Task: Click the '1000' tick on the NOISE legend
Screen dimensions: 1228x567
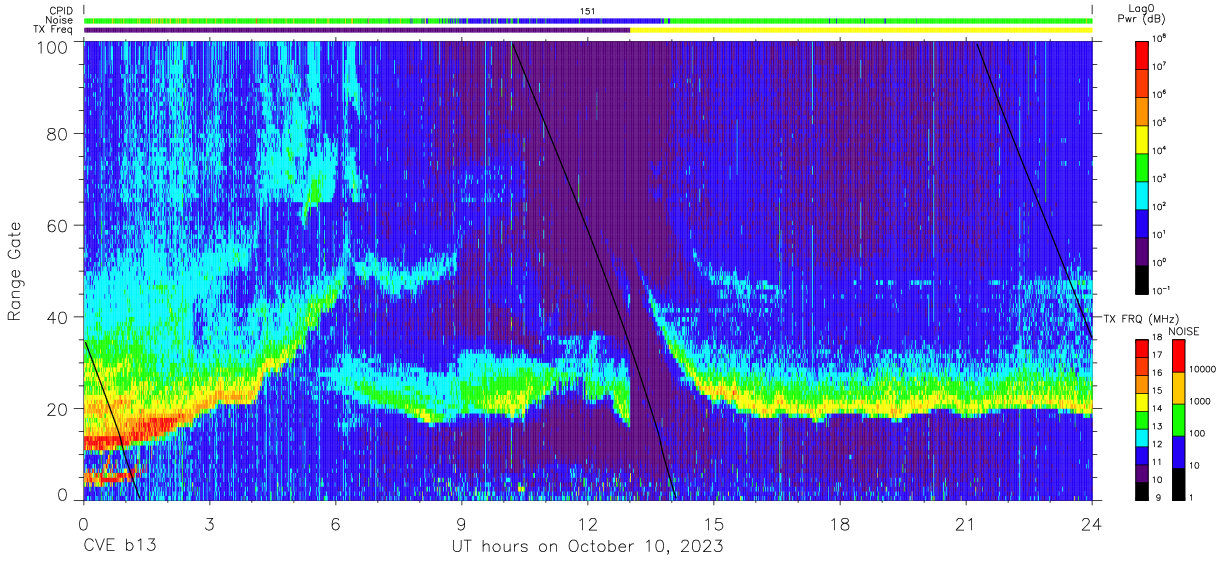Action: [x=1200, y=402]
